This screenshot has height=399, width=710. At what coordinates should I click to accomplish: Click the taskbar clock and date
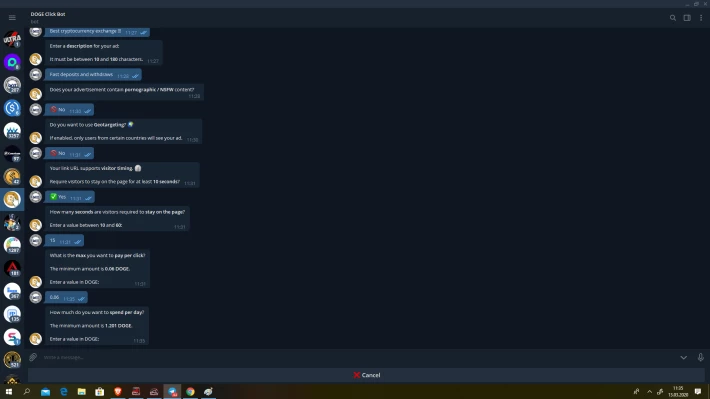(x=678, y=392)
